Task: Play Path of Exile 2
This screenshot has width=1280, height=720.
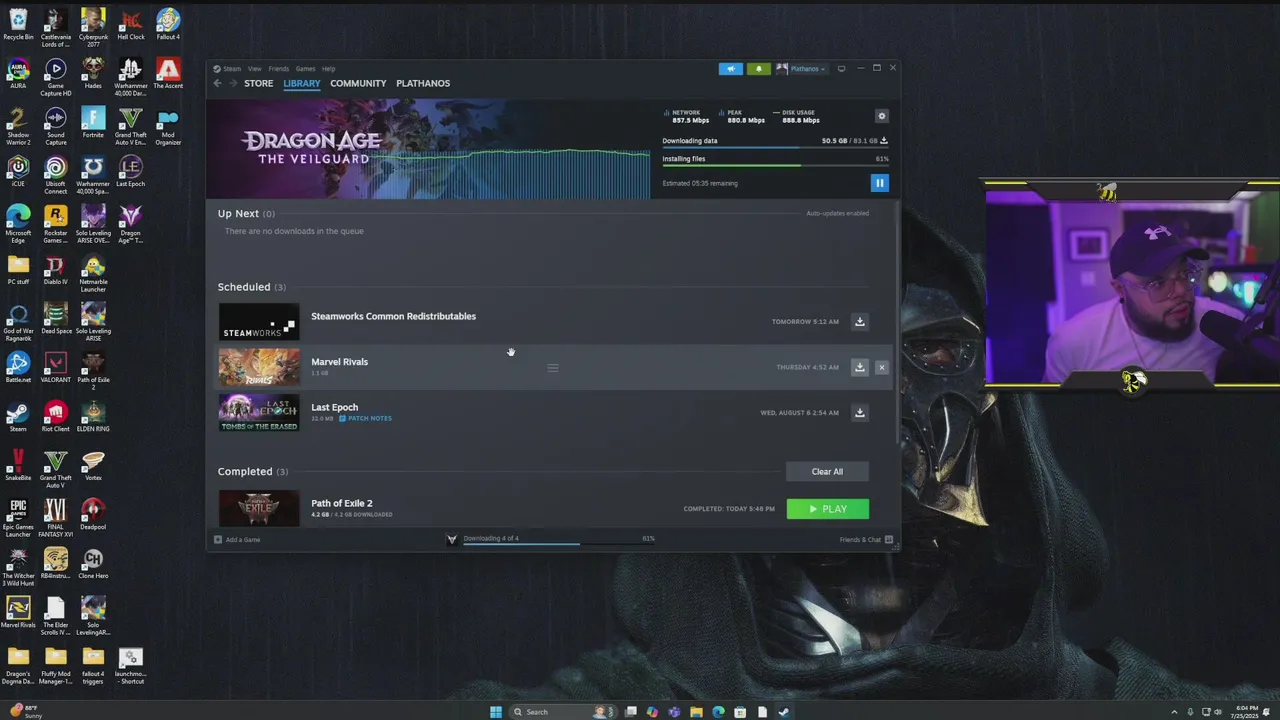Action: [827, 509]
